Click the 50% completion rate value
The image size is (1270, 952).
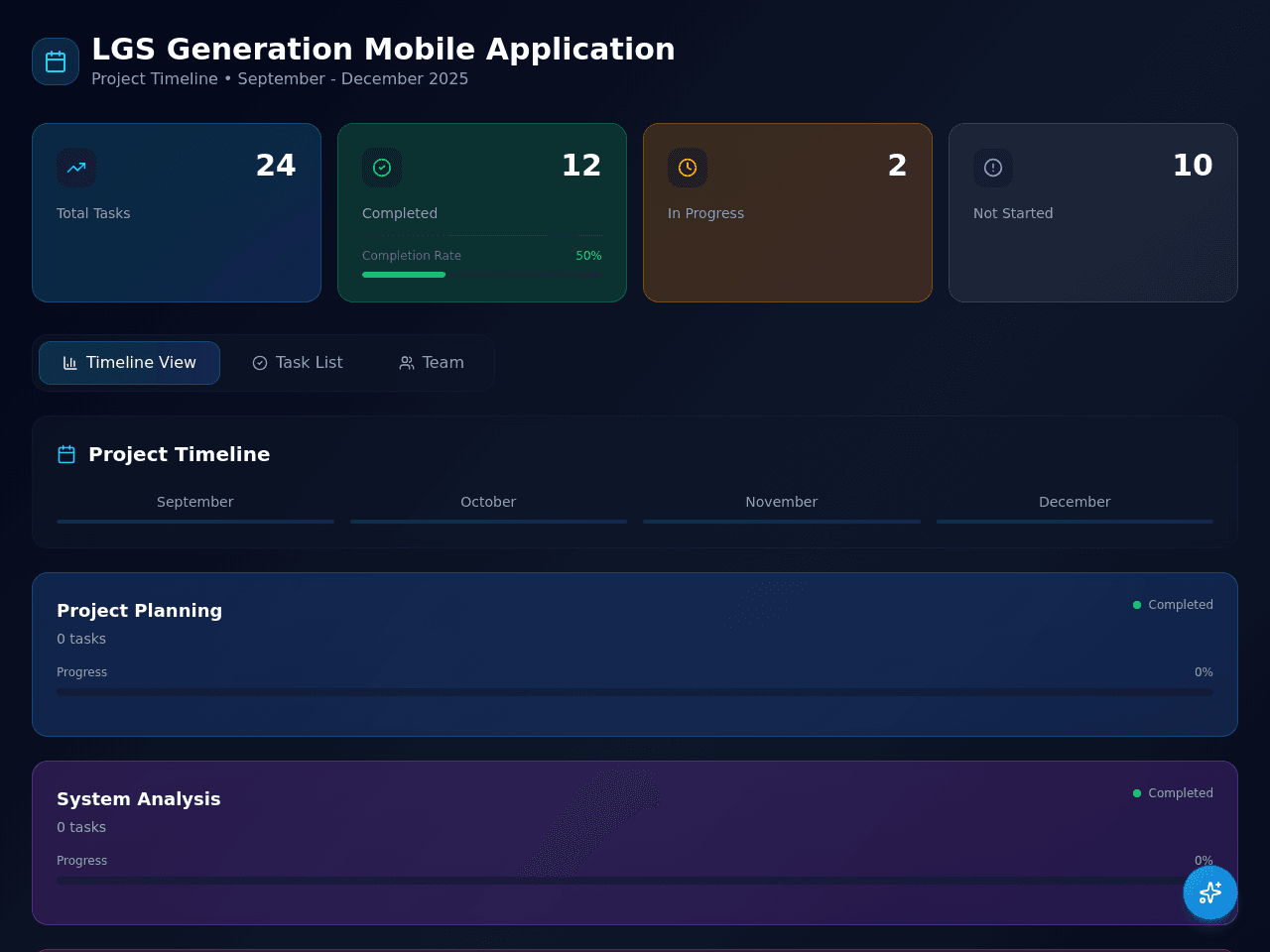[x=588, y=256]
